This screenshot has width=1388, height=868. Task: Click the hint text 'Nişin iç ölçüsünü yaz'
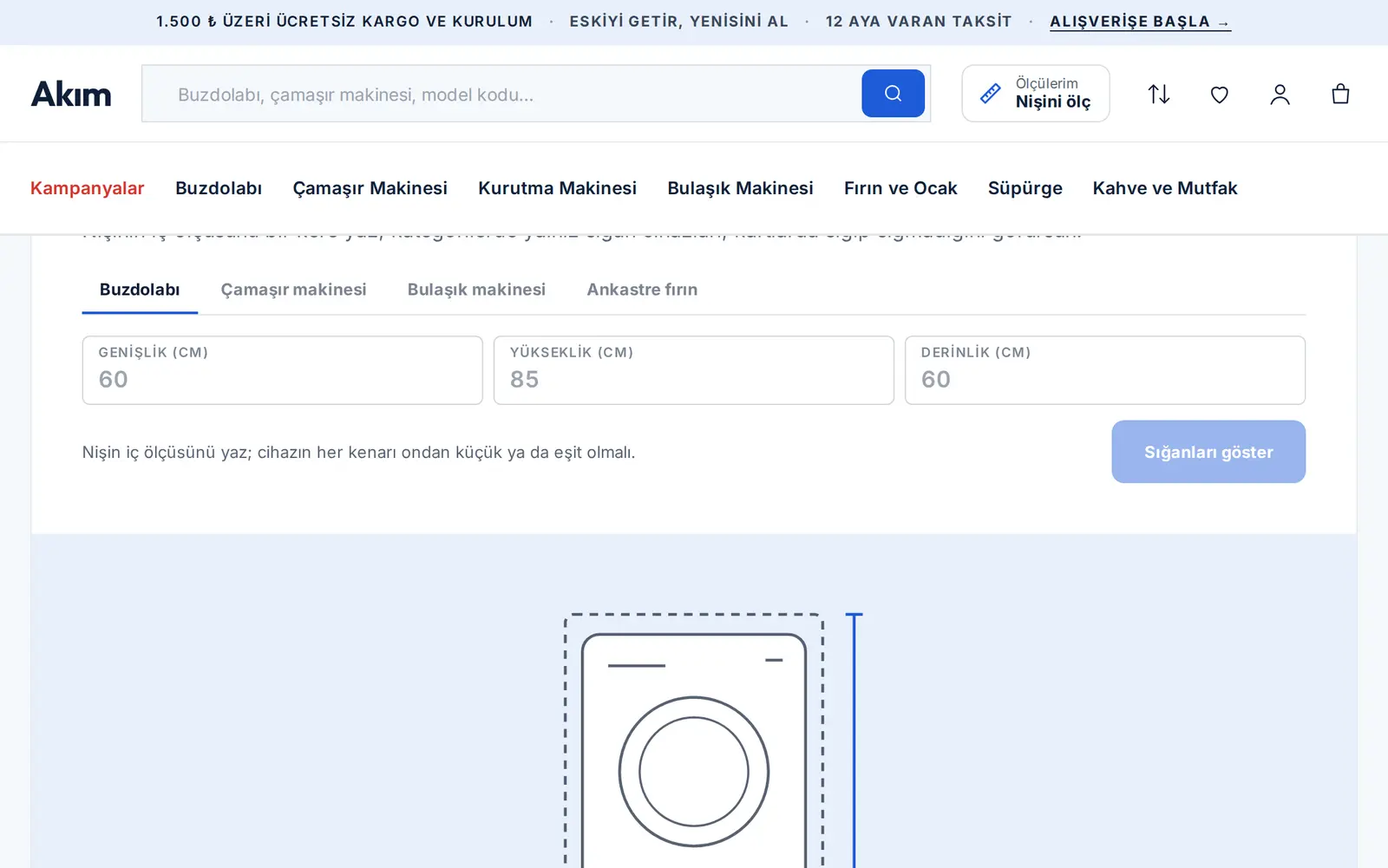(x=358, y=453)
